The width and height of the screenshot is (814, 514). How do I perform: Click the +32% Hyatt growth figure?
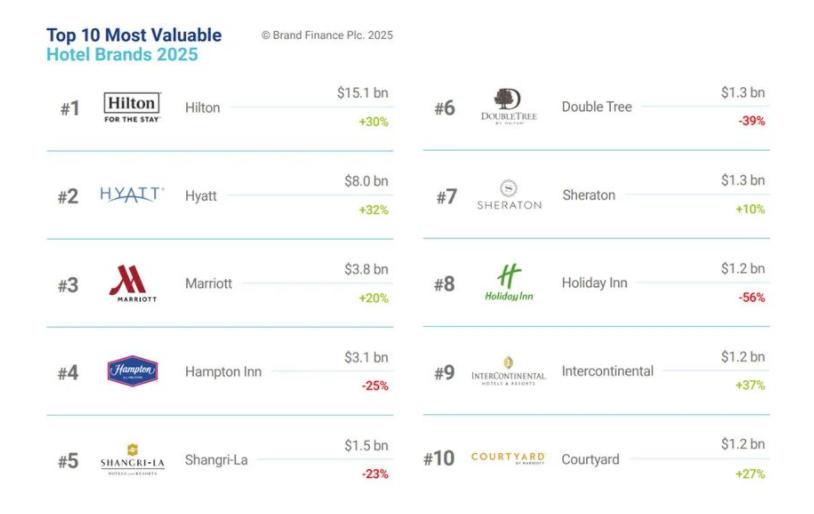click(x=373, y=210)
